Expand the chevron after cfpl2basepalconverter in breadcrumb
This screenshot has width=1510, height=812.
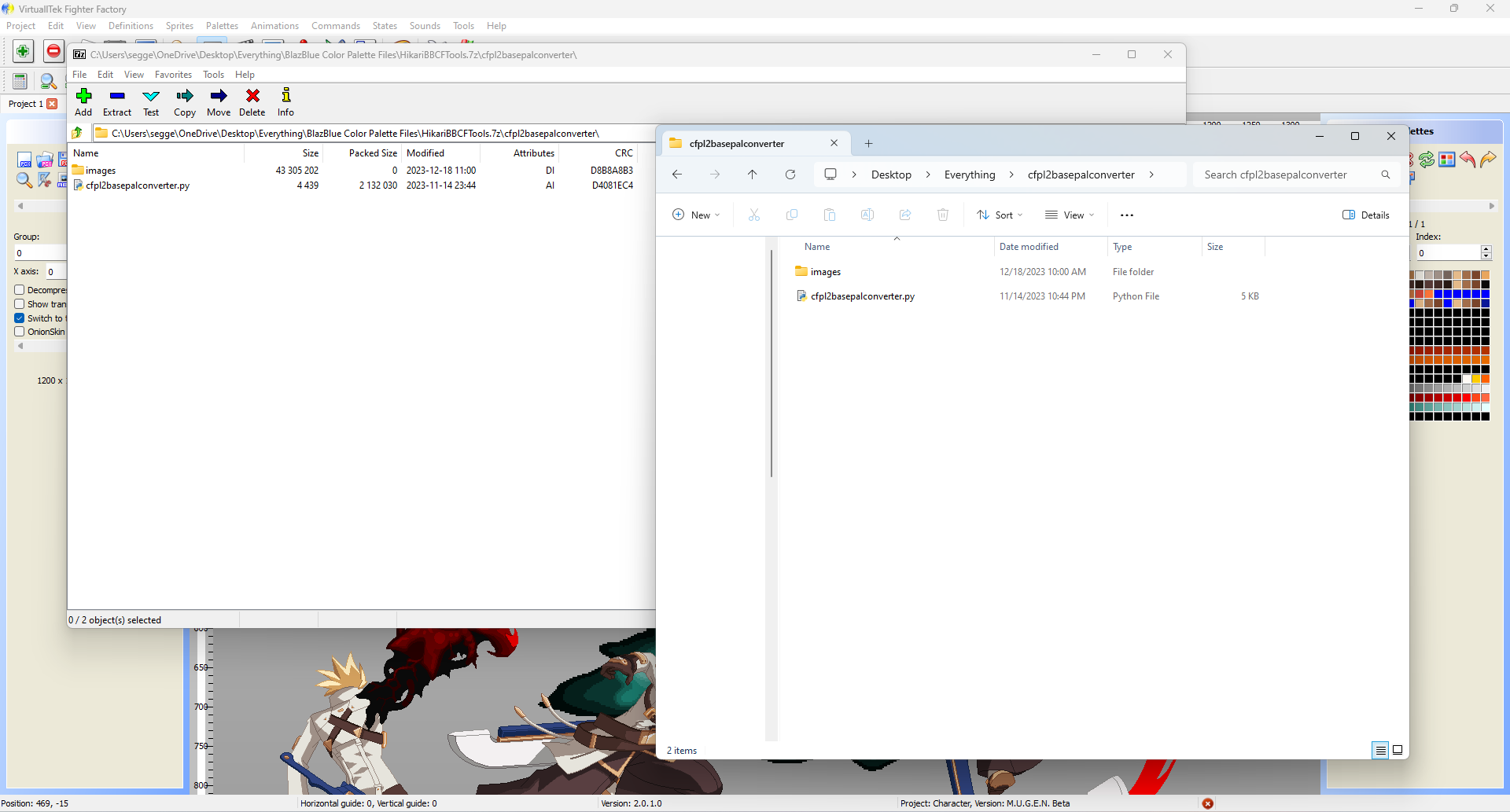tap(1151, 175)
